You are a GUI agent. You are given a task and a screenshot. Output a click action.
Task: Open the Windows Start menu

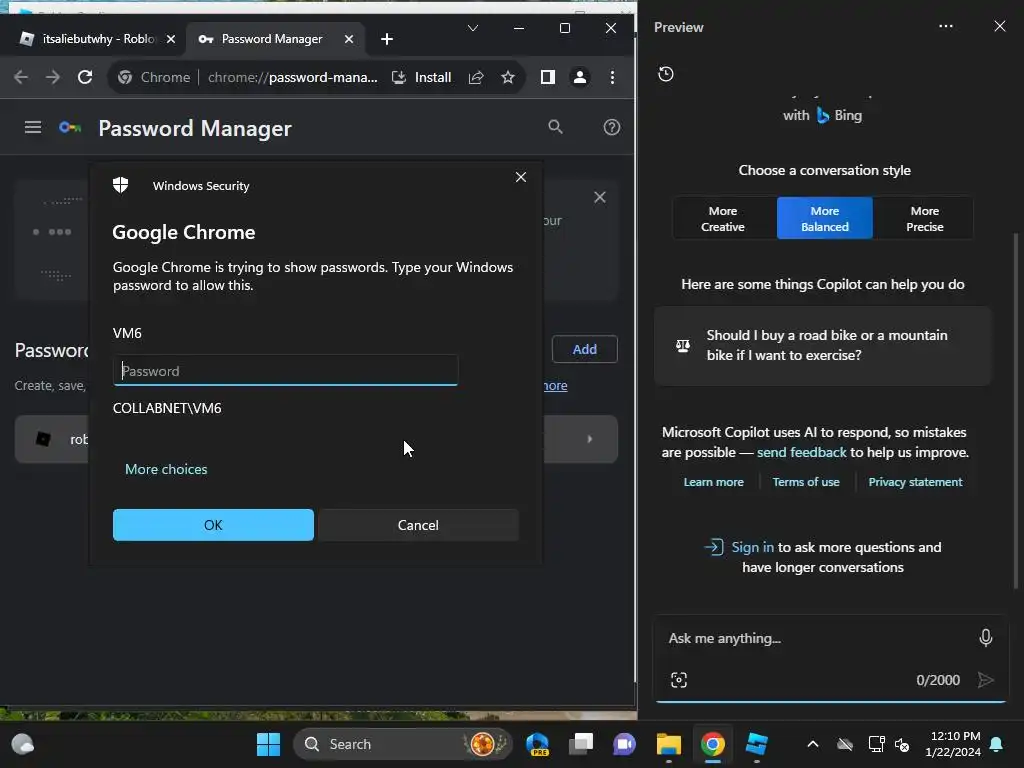coord(268,744)
